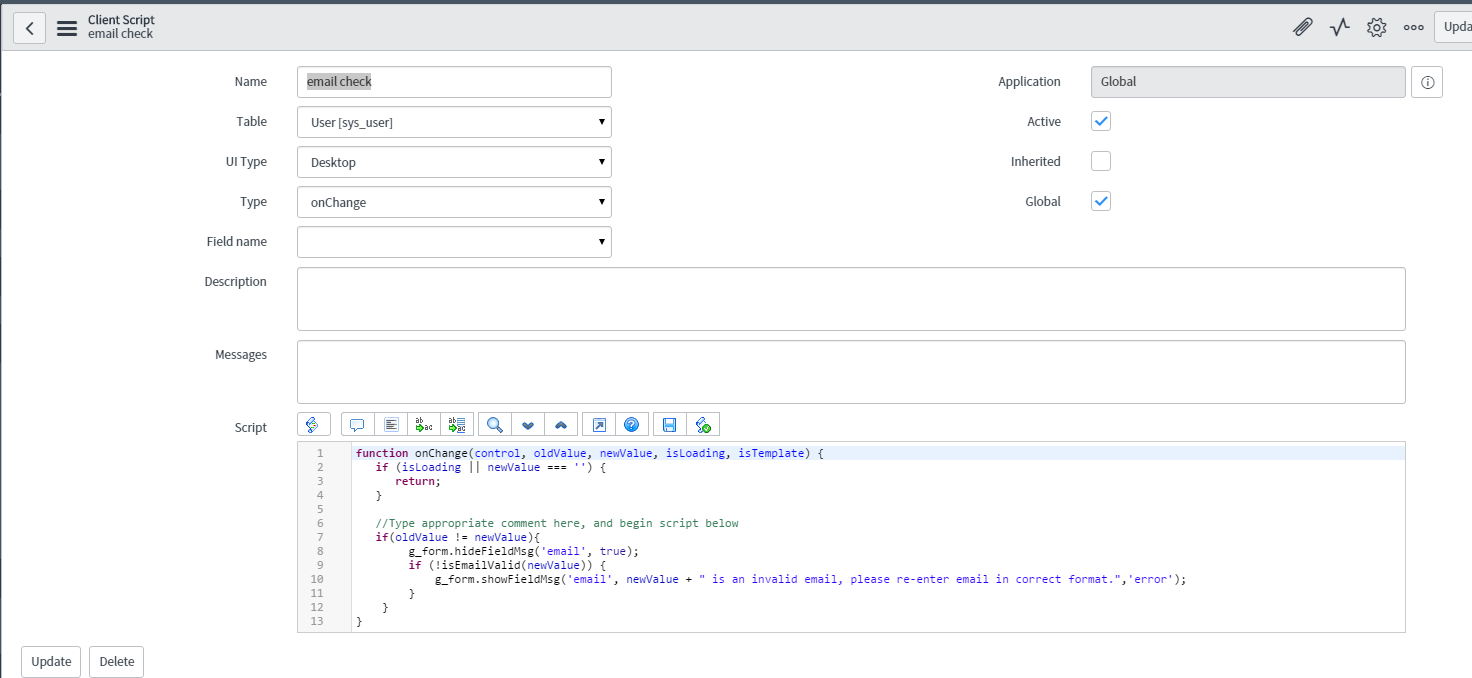Format the script code
The image size is (1472, 678).
(x=391, y=424)
